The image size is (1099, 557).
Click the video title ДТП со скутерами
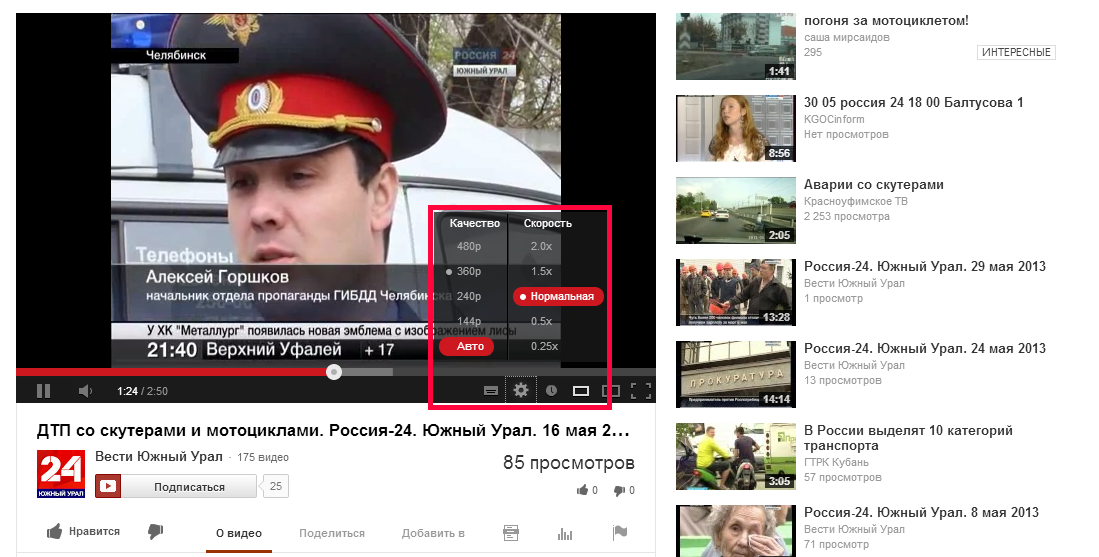tap(333, 430)
